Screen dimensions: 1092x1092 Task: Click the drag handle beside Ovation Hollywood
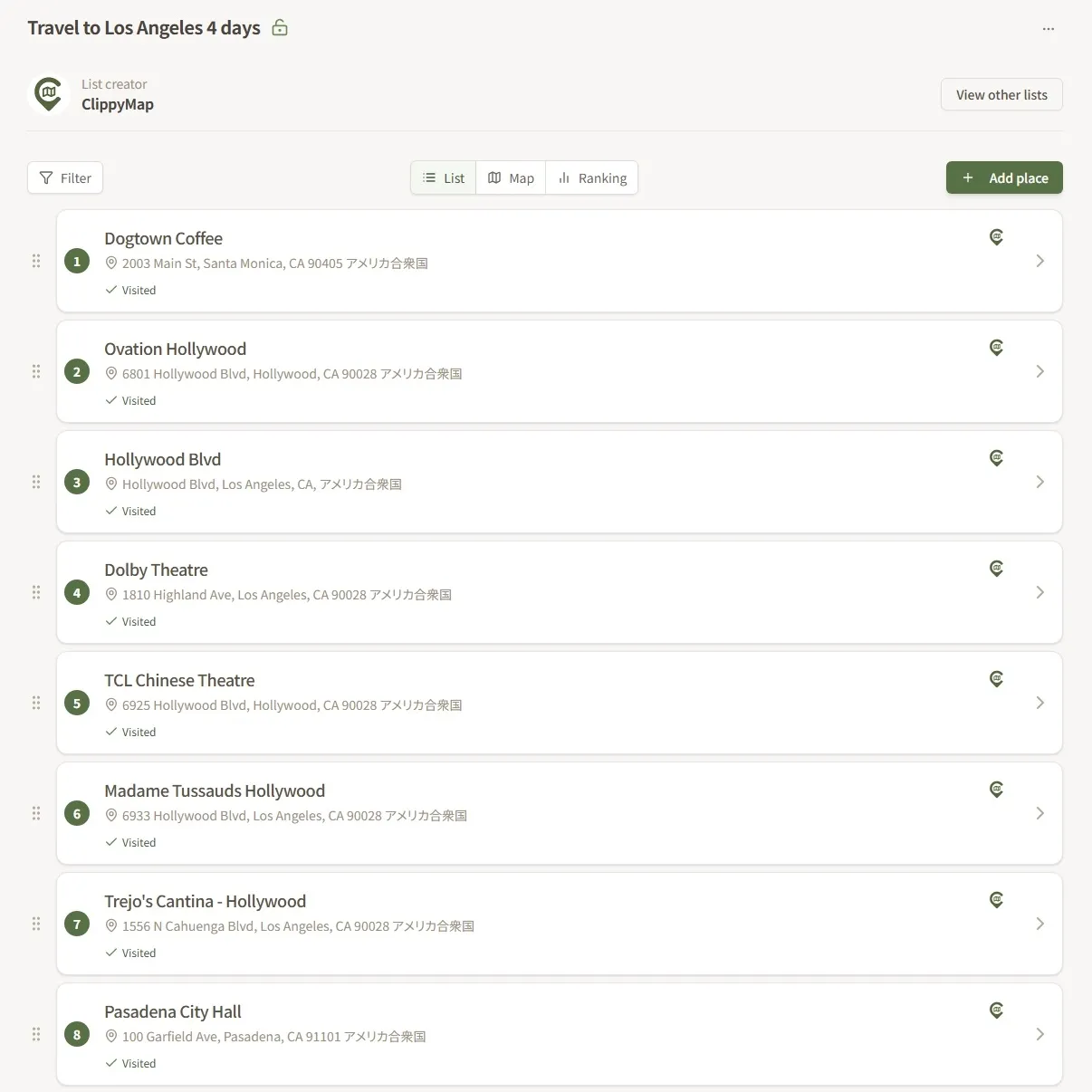click(36, 371)
